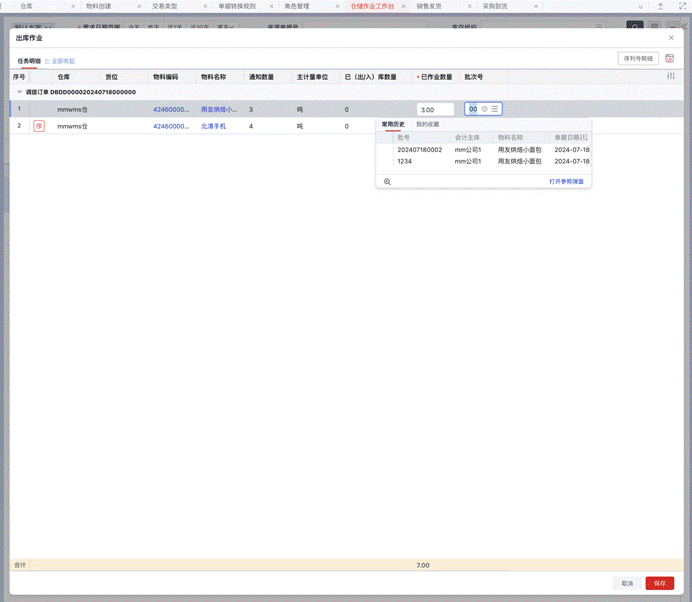Click the icon next to 序列号明细 button
The height and width of the screenshot is (602, 692).
click(669, 59)
